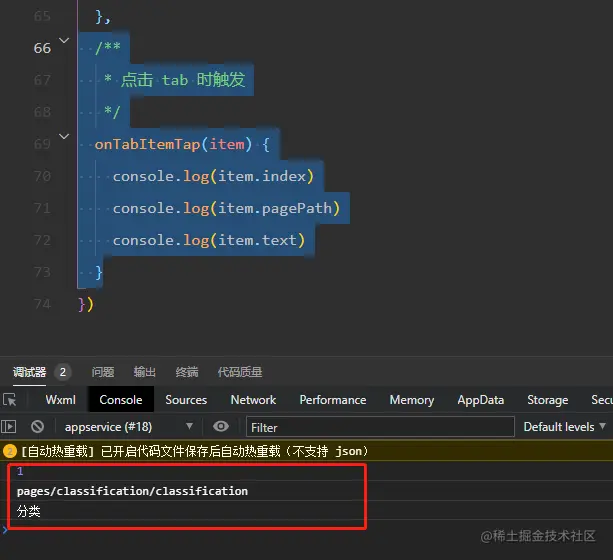Open the 代码质量 panel tab
The height and width of the screenshot is (560, 613).
[x=240, y=372]
